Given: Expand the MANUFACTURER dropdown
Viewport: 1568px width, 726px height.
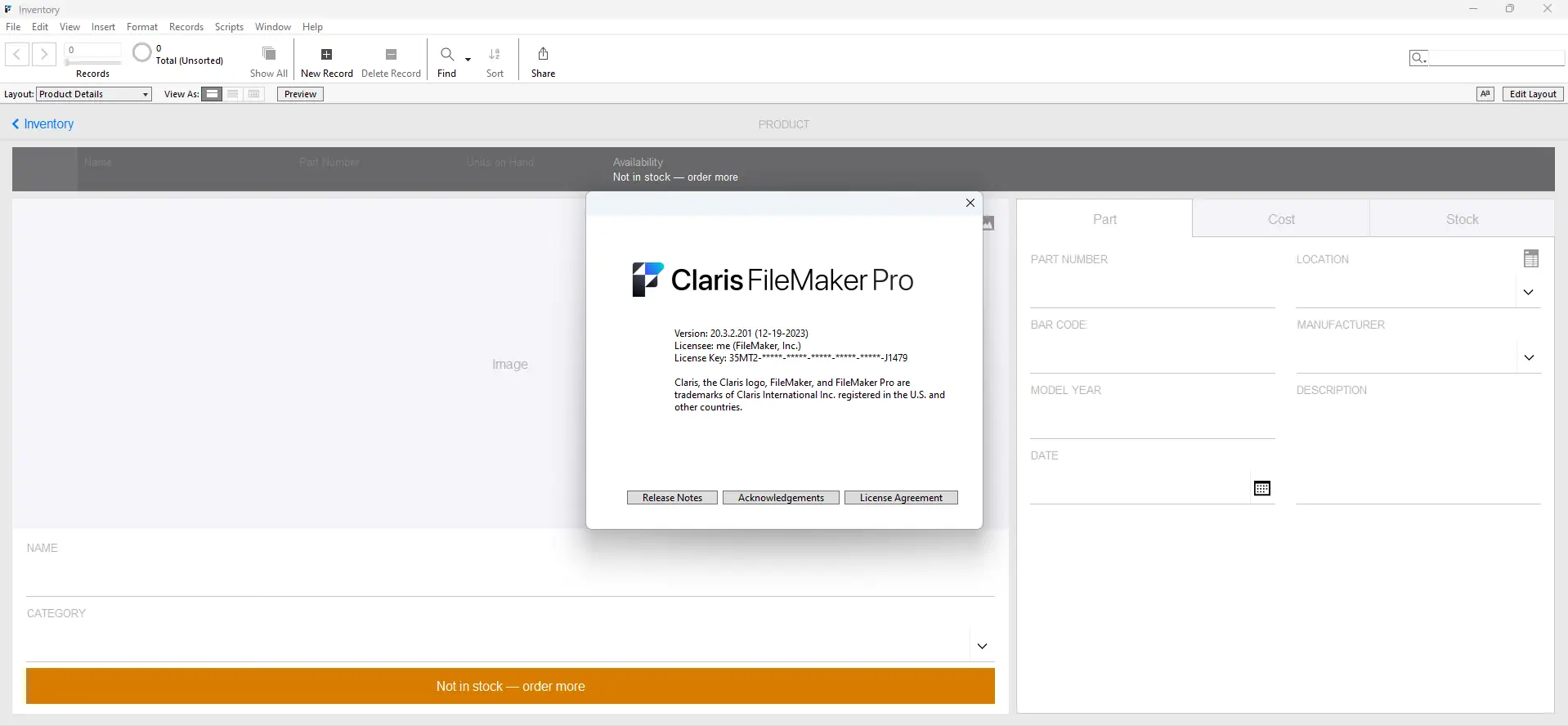Looking at the screenshot, I should tap(1529, 357).
